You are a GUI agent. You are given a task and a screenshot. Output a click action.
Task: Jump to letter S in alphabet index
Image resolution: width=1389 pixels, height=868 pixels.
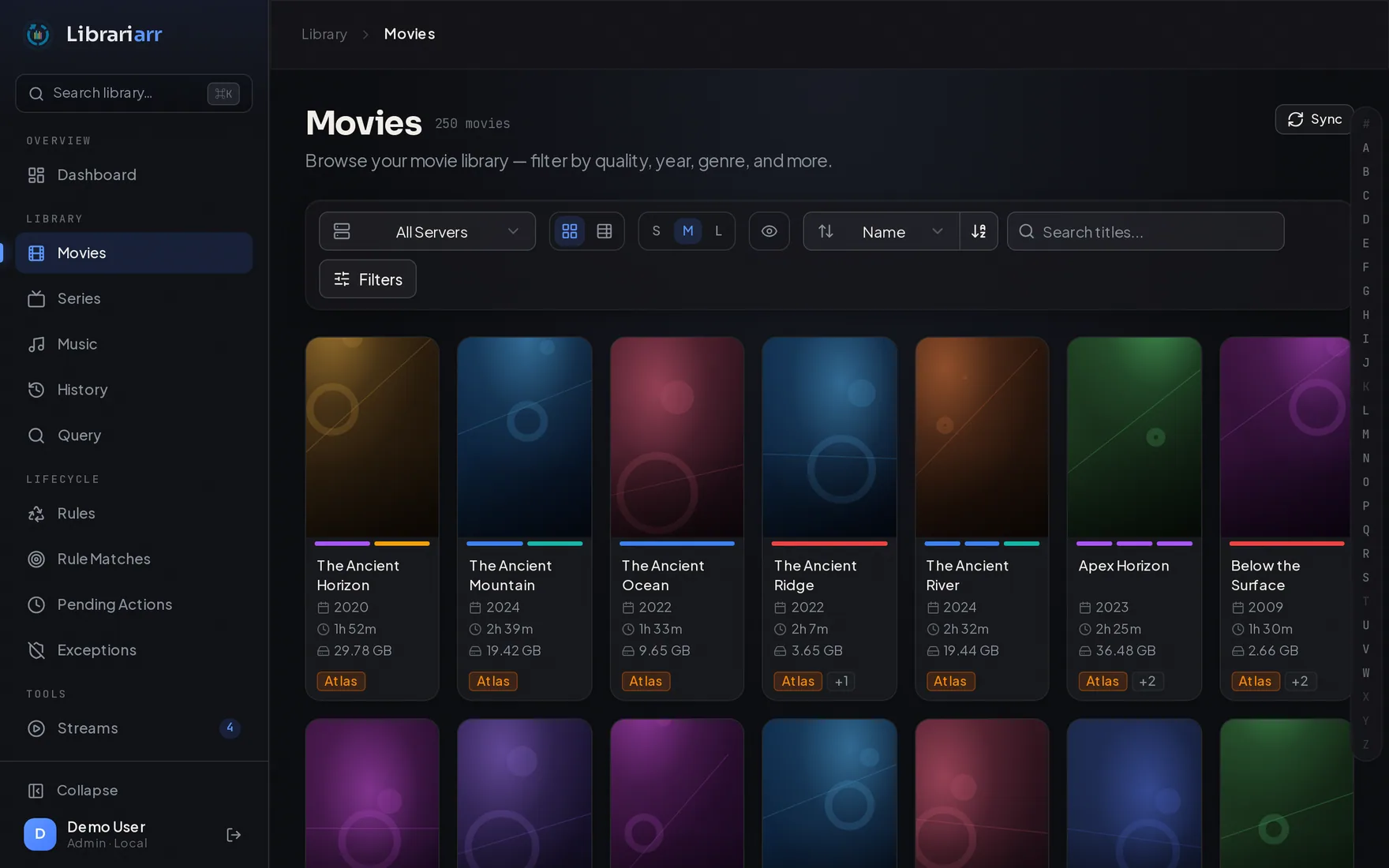point(1366,578)
